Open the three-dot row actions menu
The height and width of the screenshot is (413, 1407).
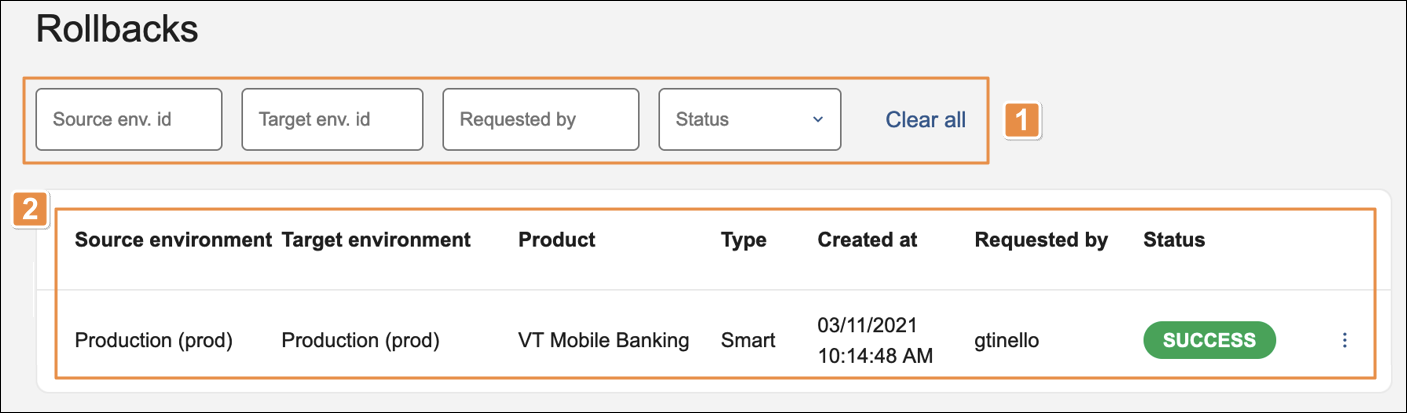1344,341
